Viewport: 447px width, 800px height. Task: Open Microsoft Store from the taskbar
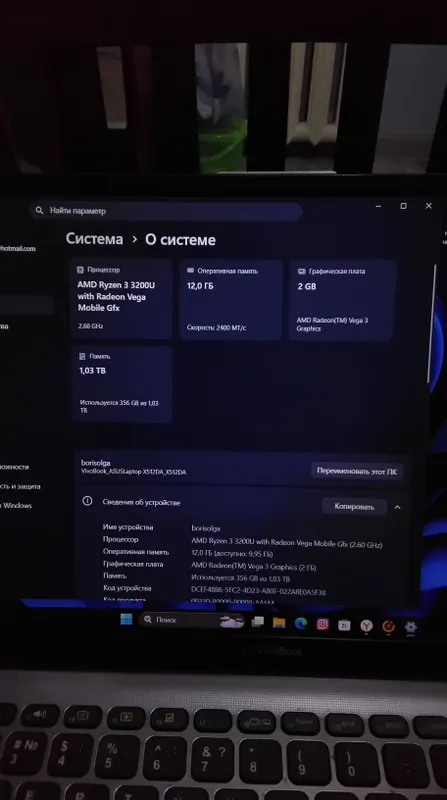pos(344,625)
